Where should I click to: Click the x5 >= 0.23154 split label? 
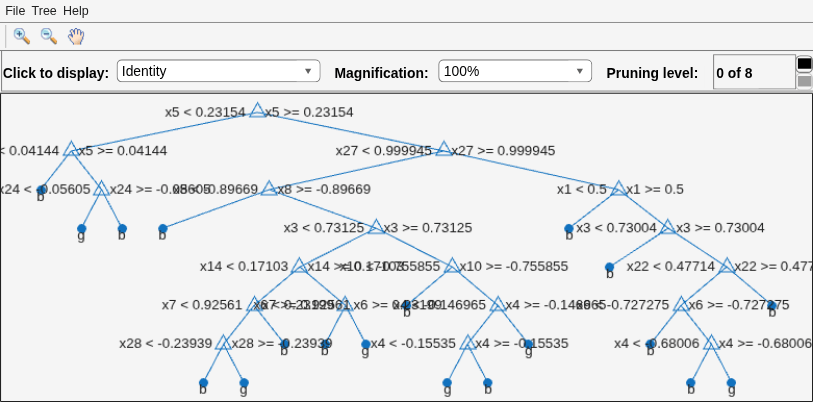309,112
